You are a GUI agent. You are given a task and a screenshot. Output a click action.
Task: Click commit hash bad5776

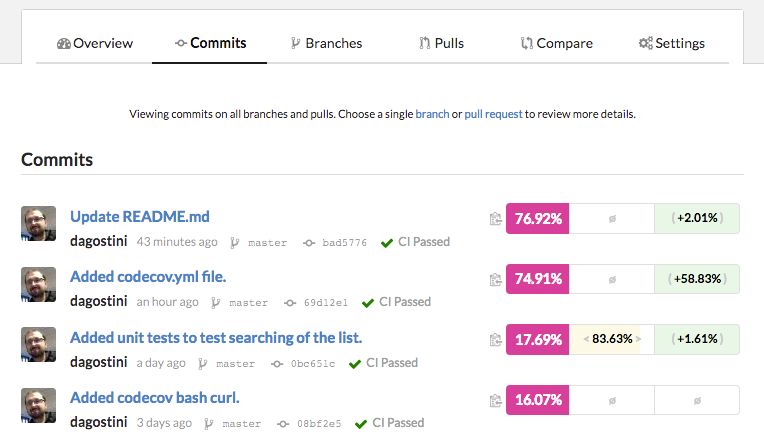(344, 242)
